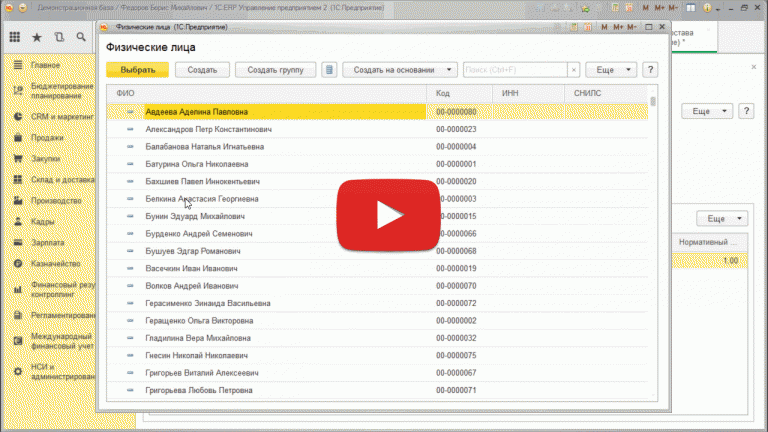Open the Еще menu in Физические лица dialog
This screenshot has height=432, width=768.
pos(611,70)
